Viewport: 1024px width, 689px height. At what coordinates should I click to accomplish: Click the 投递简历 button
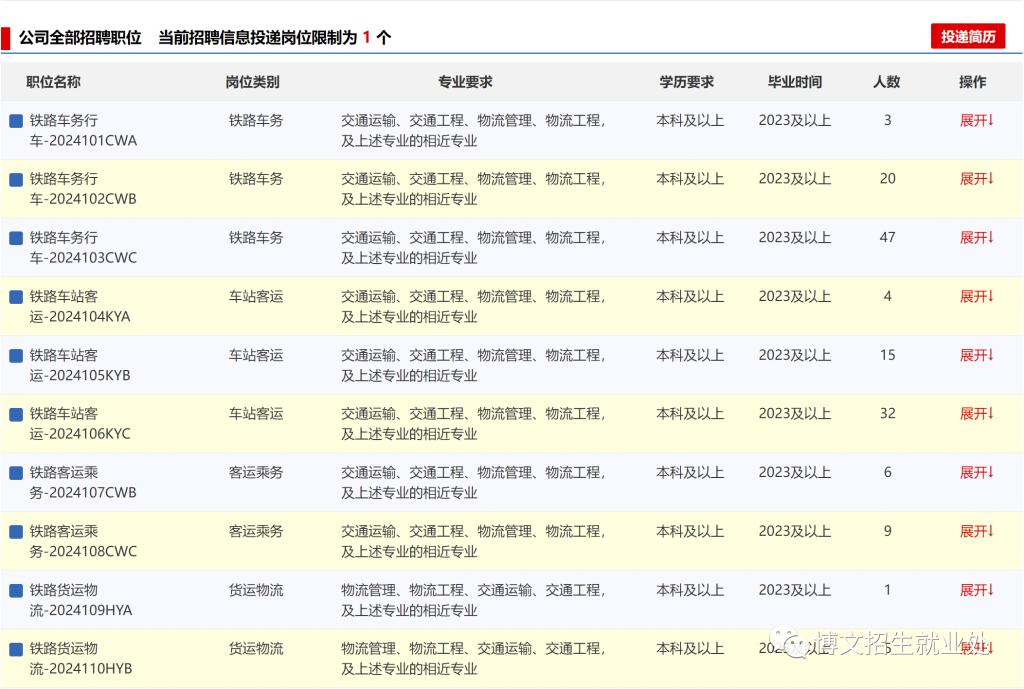point(967,37)
